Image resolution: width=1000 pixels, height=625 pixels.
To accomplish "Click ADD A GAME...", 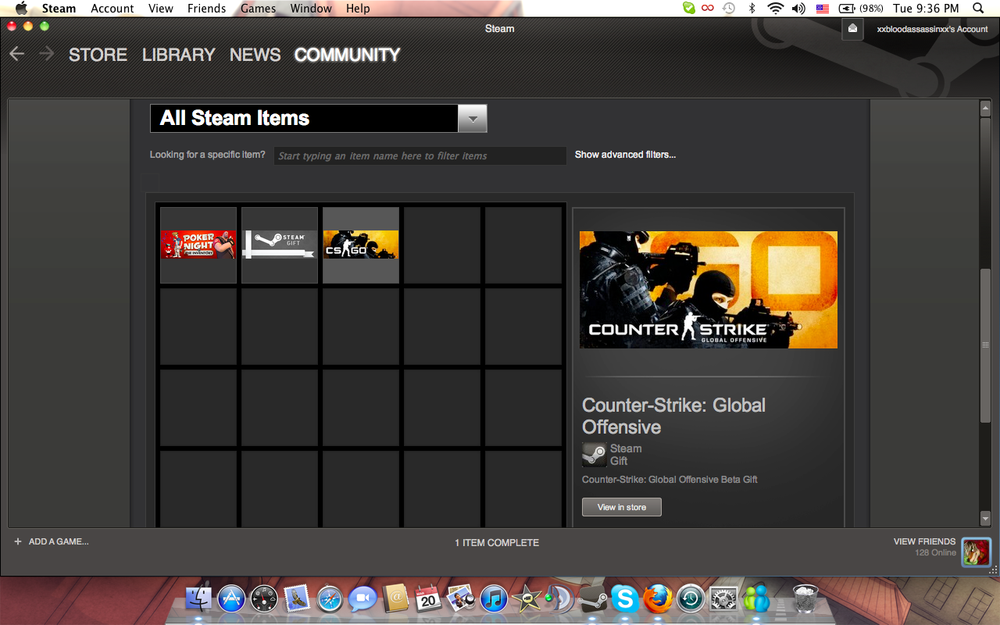I will coord(58,541).
